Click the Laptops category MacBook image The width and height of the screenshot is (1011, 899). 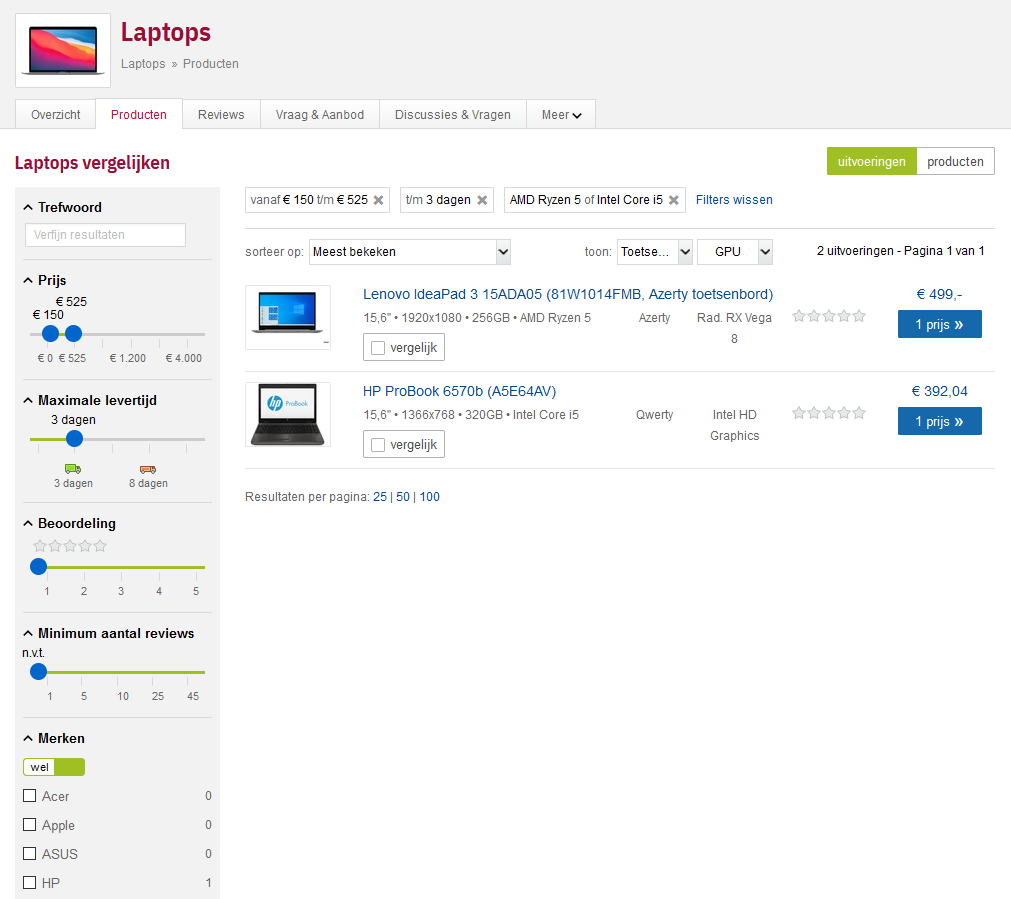[x=63, y=50]
